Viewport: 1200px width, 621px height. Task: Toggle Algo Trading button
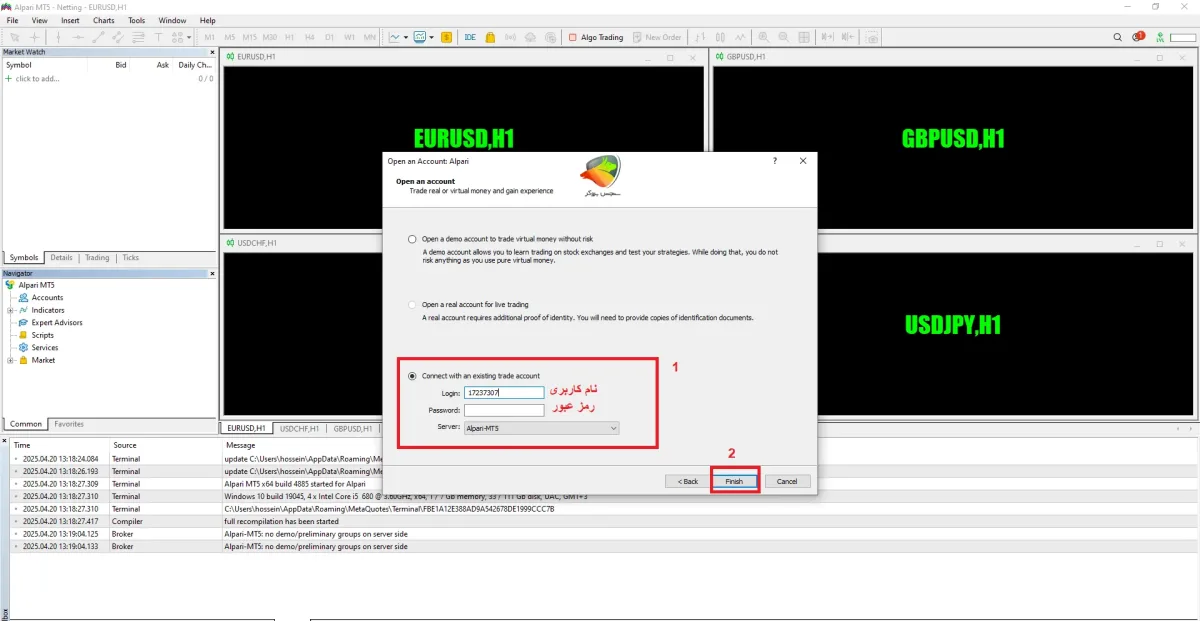pyautogui.click(x=595, y=37)
